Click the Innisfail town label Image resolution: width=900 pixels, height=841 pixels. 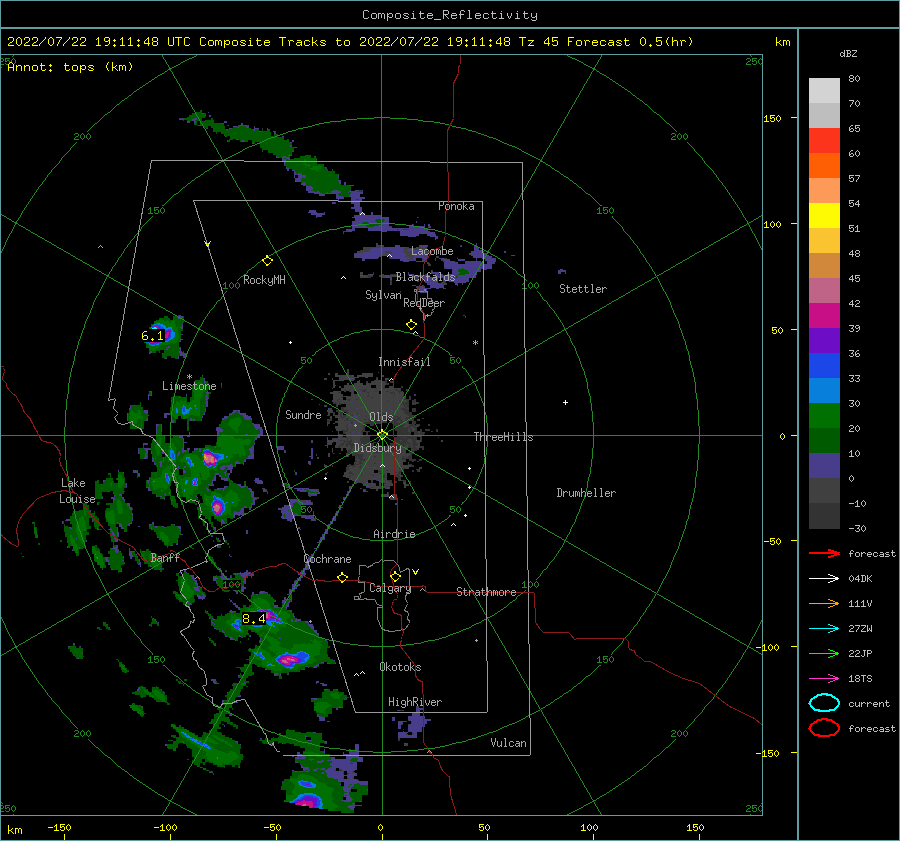[404, 362]
